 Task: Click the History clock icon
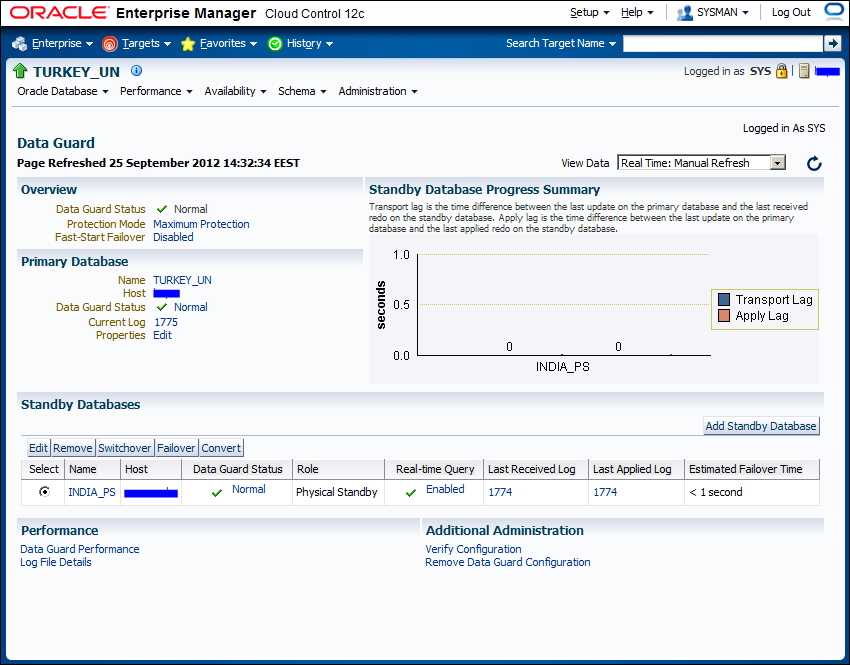point(275,44)
